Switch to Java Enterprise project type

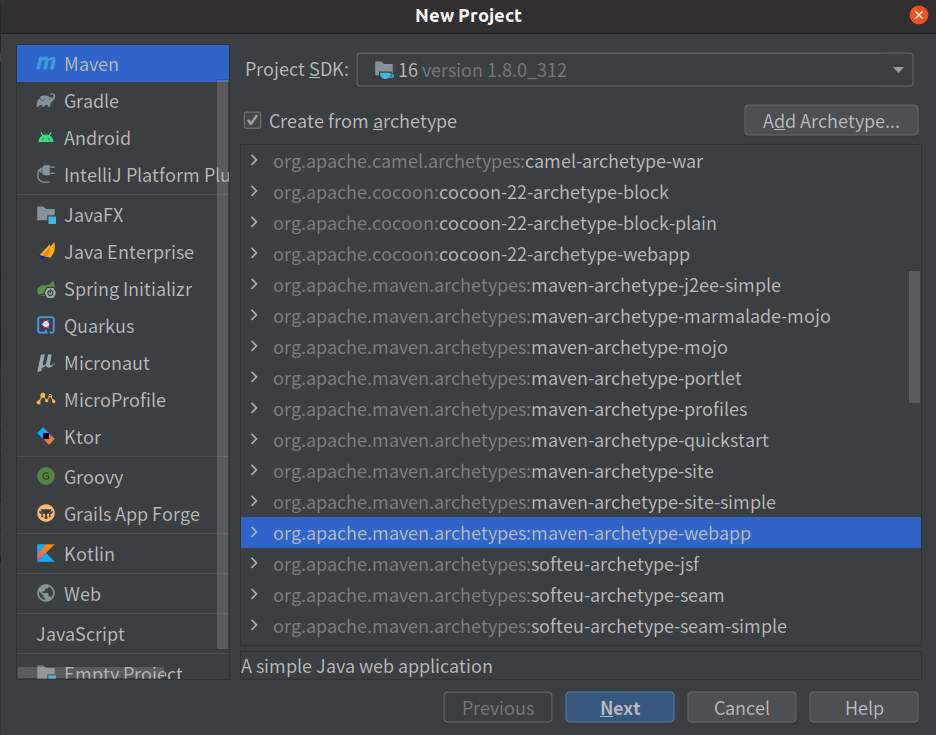pos(128,252)
